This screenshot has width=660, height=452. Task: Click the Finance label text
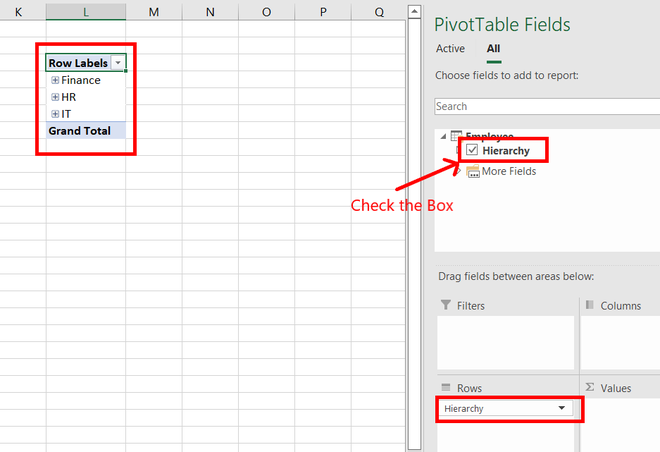(x=81, y=80)
